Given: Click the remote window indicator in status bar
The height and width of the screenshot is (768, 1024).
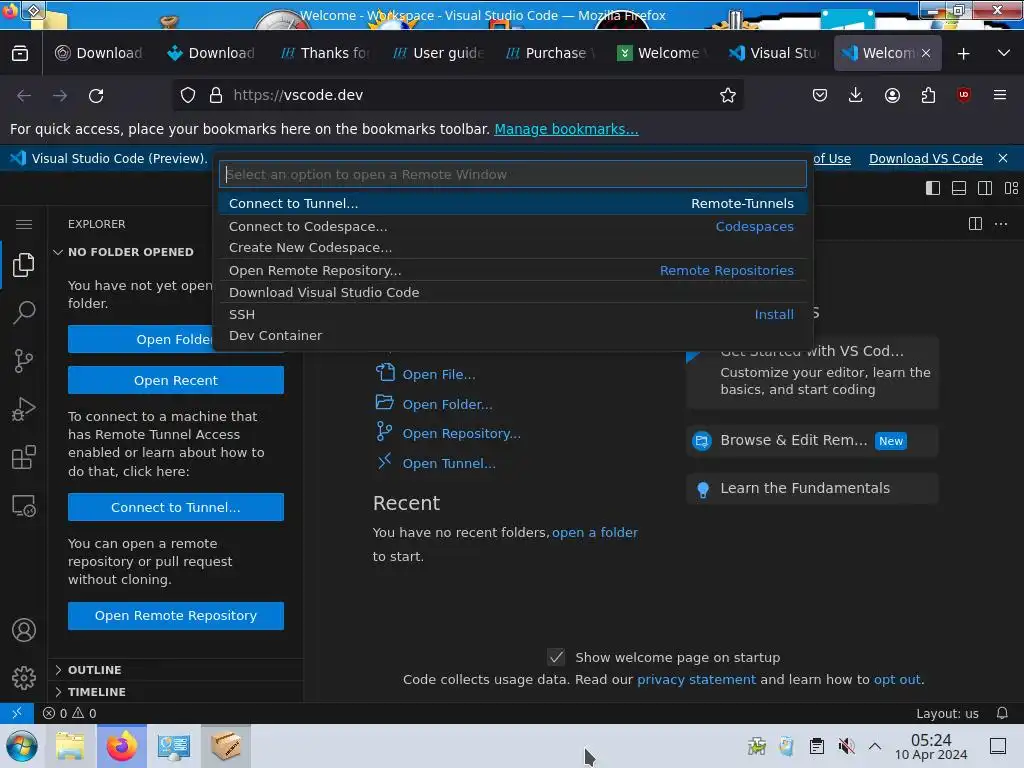Looking at the screenshot, I should point(17,713).
